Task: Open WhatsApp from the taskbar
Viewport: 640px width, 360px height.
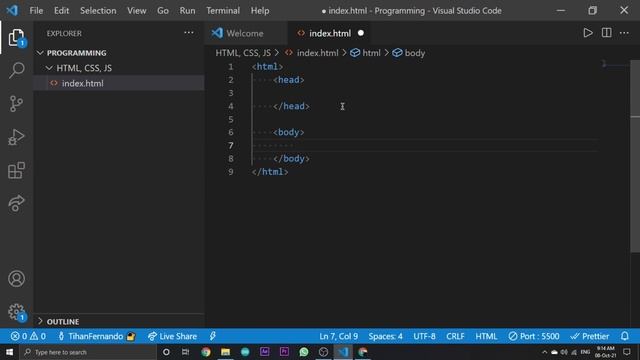Action: (x=304, y=352)
